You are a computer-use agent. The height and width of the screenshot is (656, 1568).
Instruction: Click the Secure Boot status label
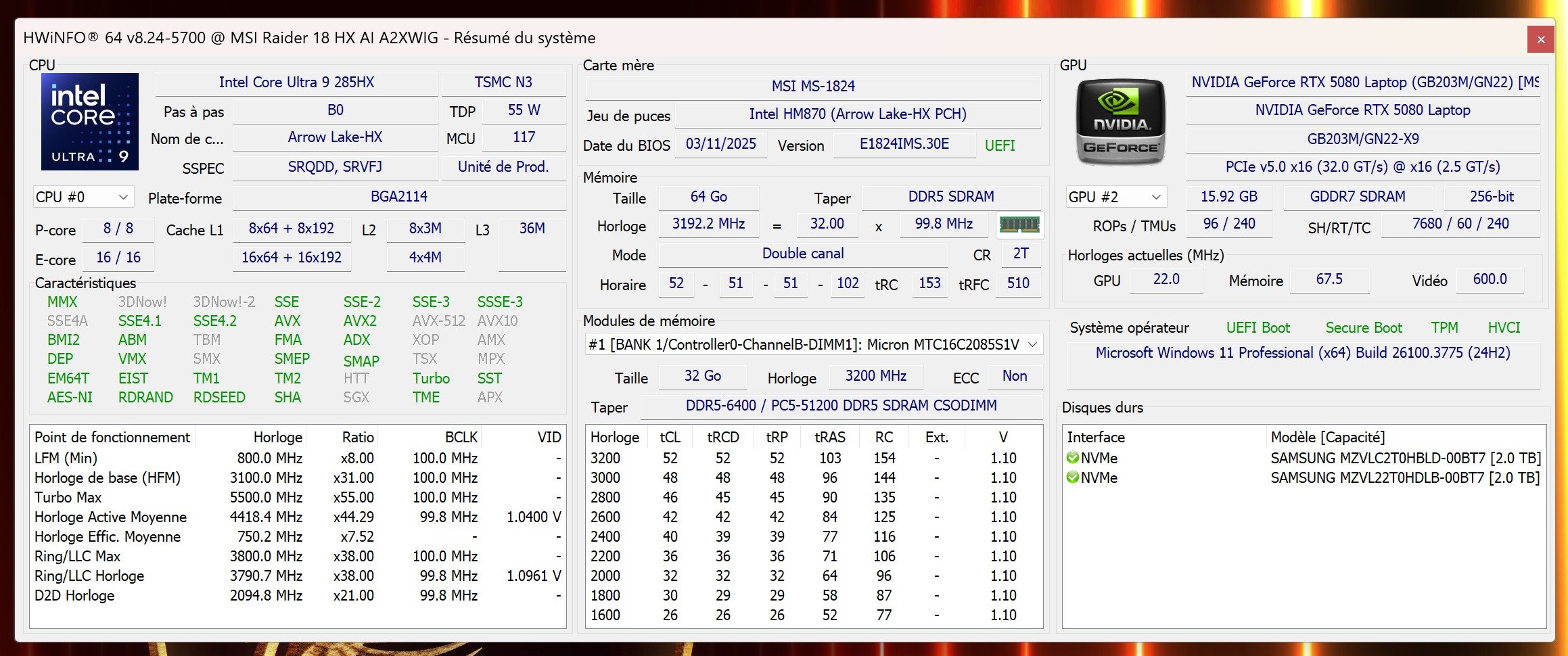pyautogui.click(x=1363, y=328)
